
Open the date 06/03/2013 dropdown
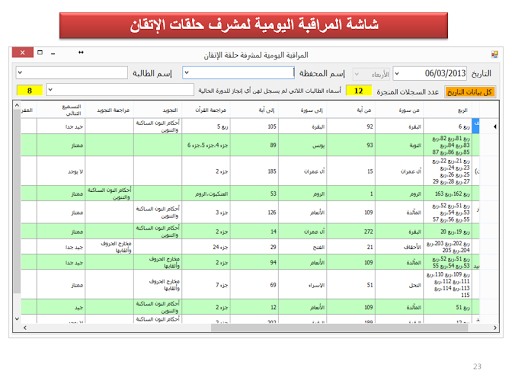(397, 73)
